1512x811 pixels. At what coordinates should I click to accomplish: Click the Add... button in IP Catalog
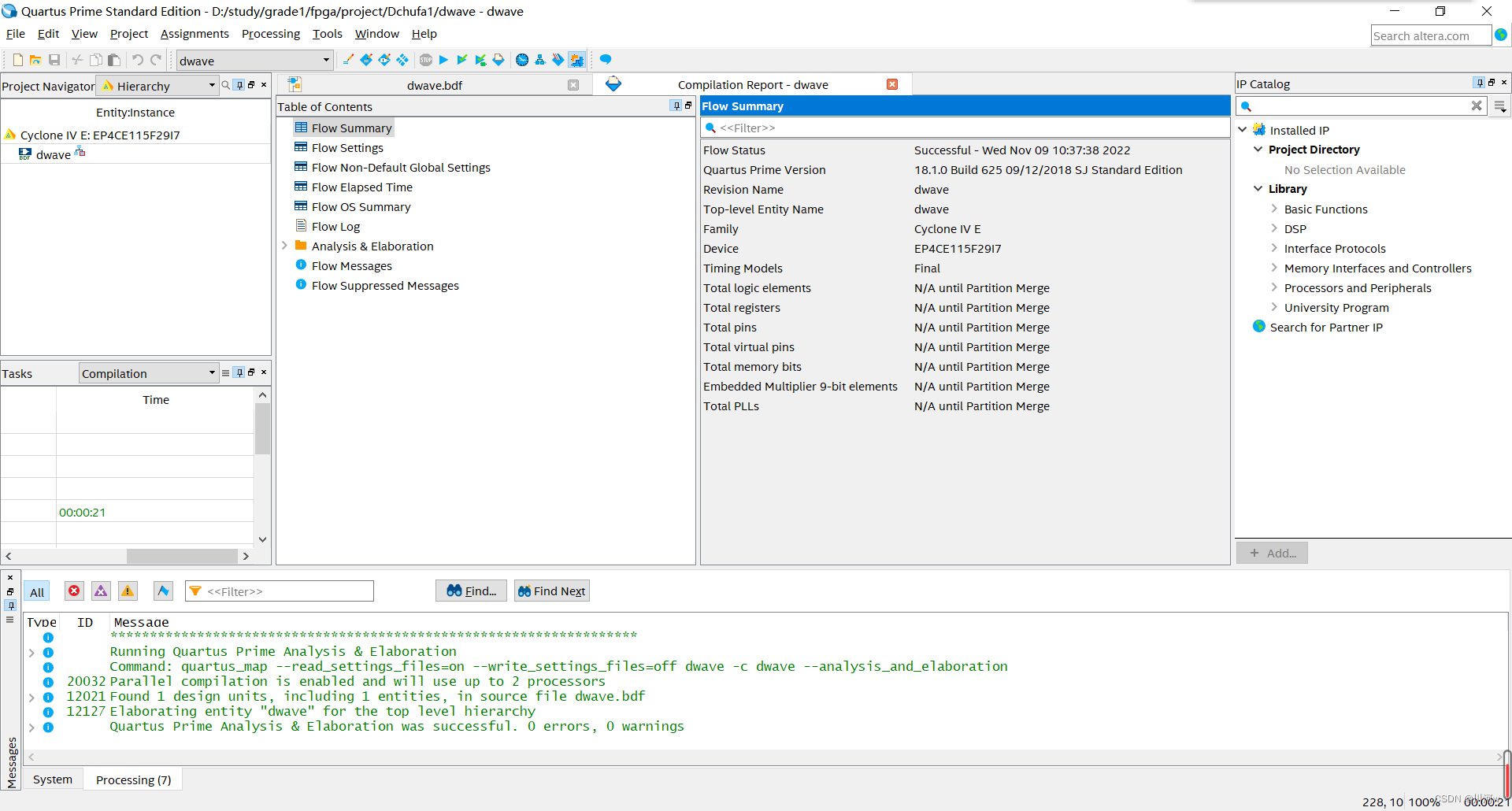(x=1272, y=553)
